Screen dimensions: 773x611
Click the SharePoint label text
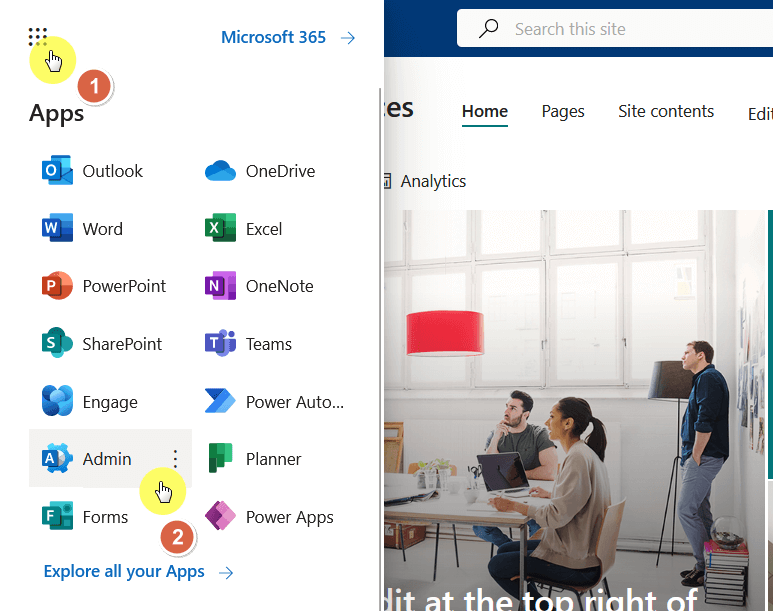coord(122,343)
